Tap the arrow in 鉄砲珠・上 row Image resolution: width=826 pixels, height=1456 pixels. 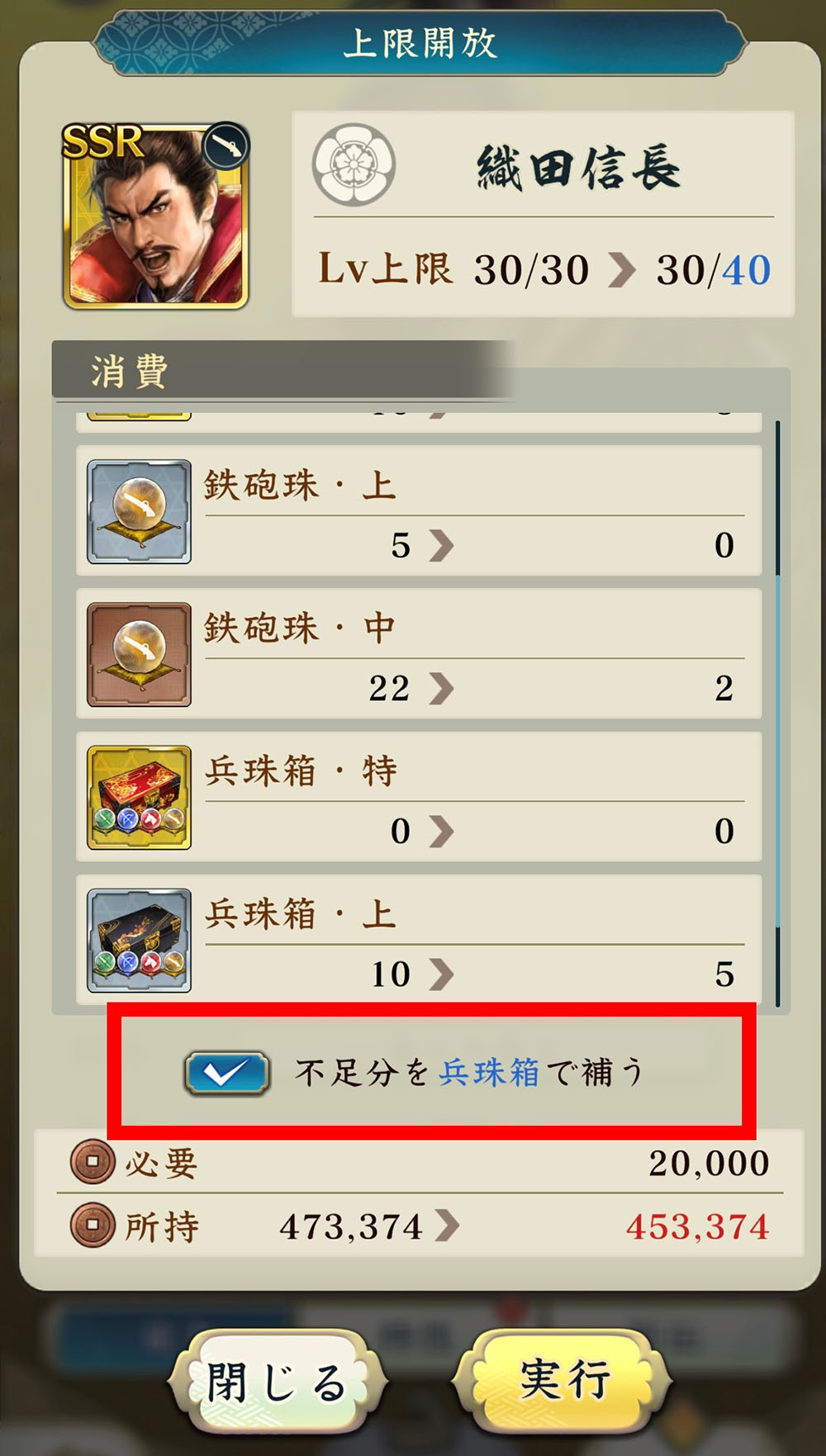[x=442, y=545]
